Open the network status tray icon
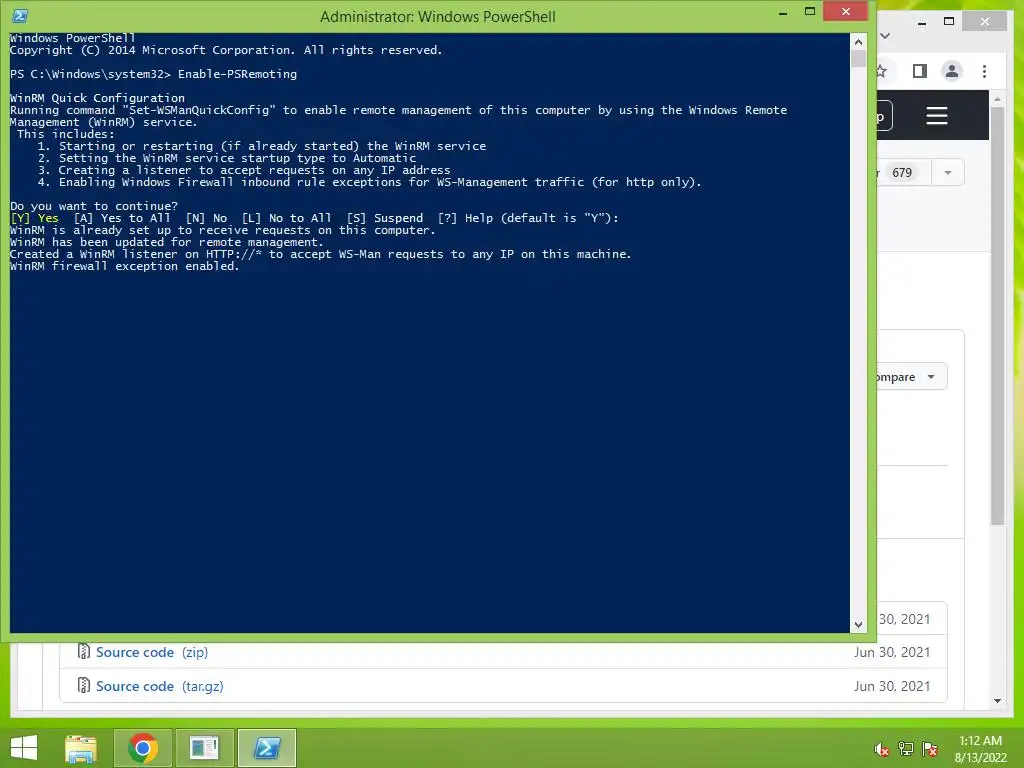The width and height of the screenshot is (1024, 768). point(906,749)
